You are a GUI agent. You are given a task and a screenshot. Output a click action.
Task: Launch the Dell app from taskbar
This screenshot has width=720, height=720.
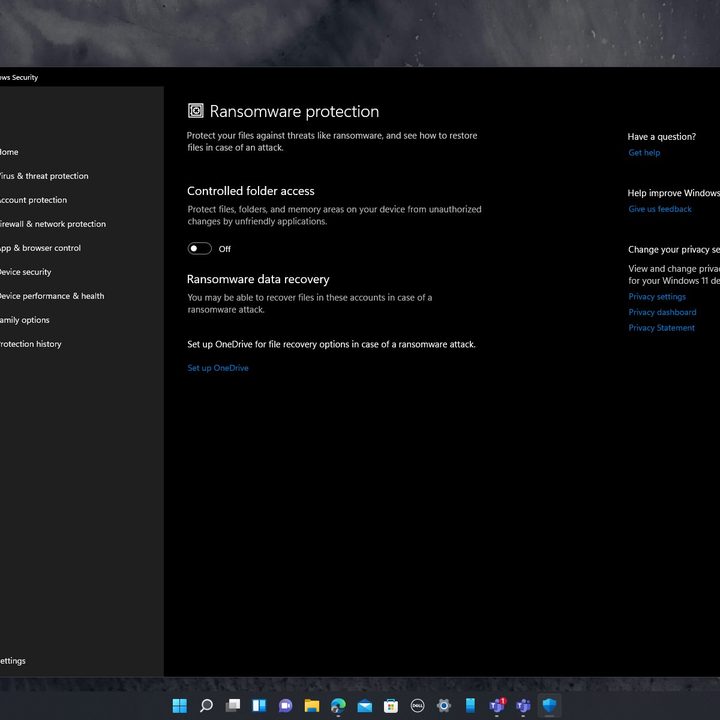tap(417, 705)
